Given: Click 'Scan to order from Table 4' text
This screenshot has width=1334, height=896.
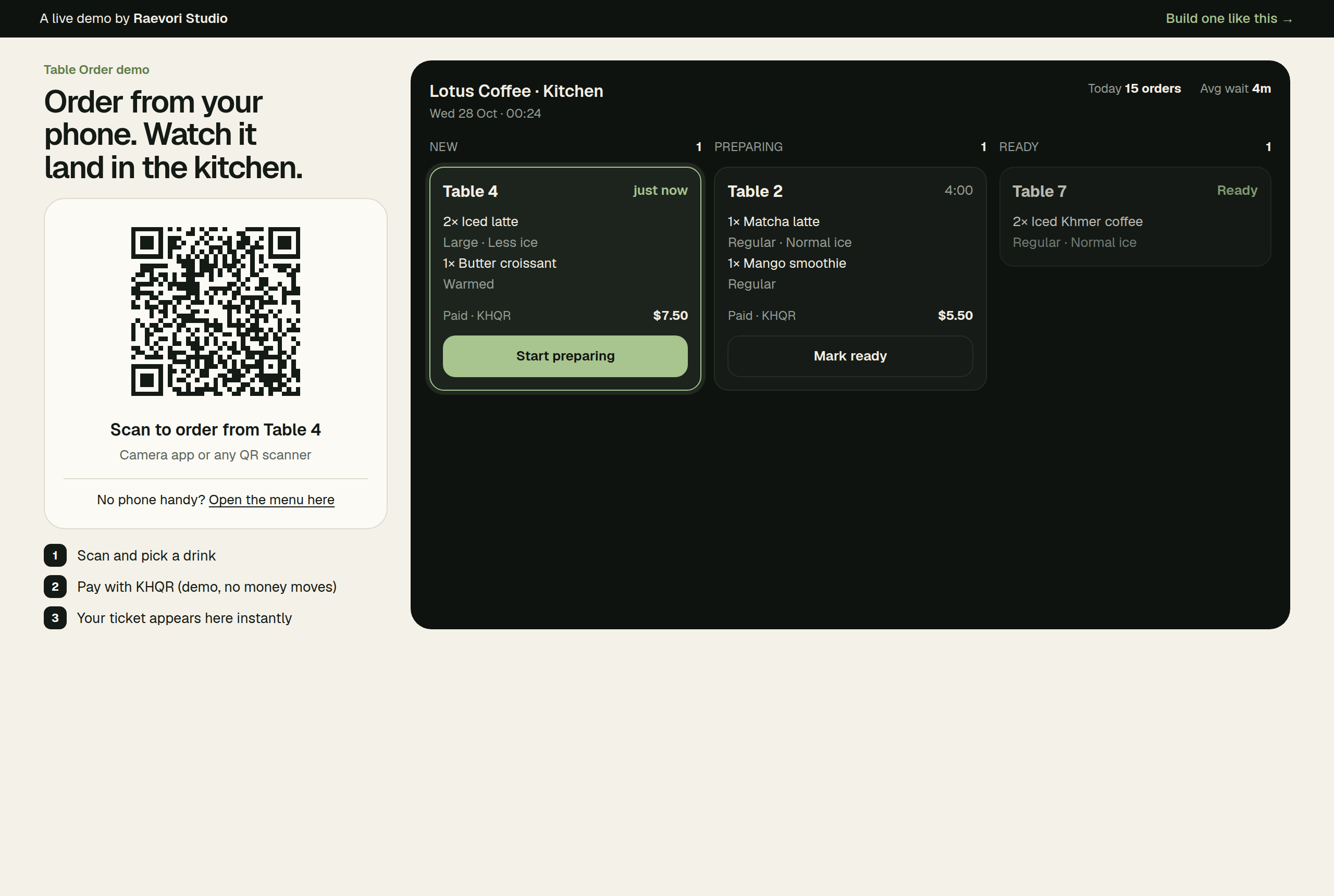Looking at the screenshot, I should (x=216, y=430).
